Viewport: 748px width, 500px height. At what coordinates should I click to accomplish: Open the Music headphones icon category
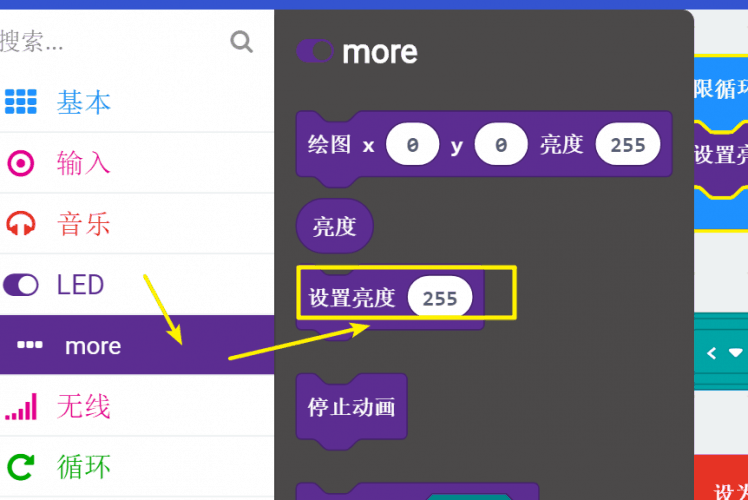pos(21,223)
